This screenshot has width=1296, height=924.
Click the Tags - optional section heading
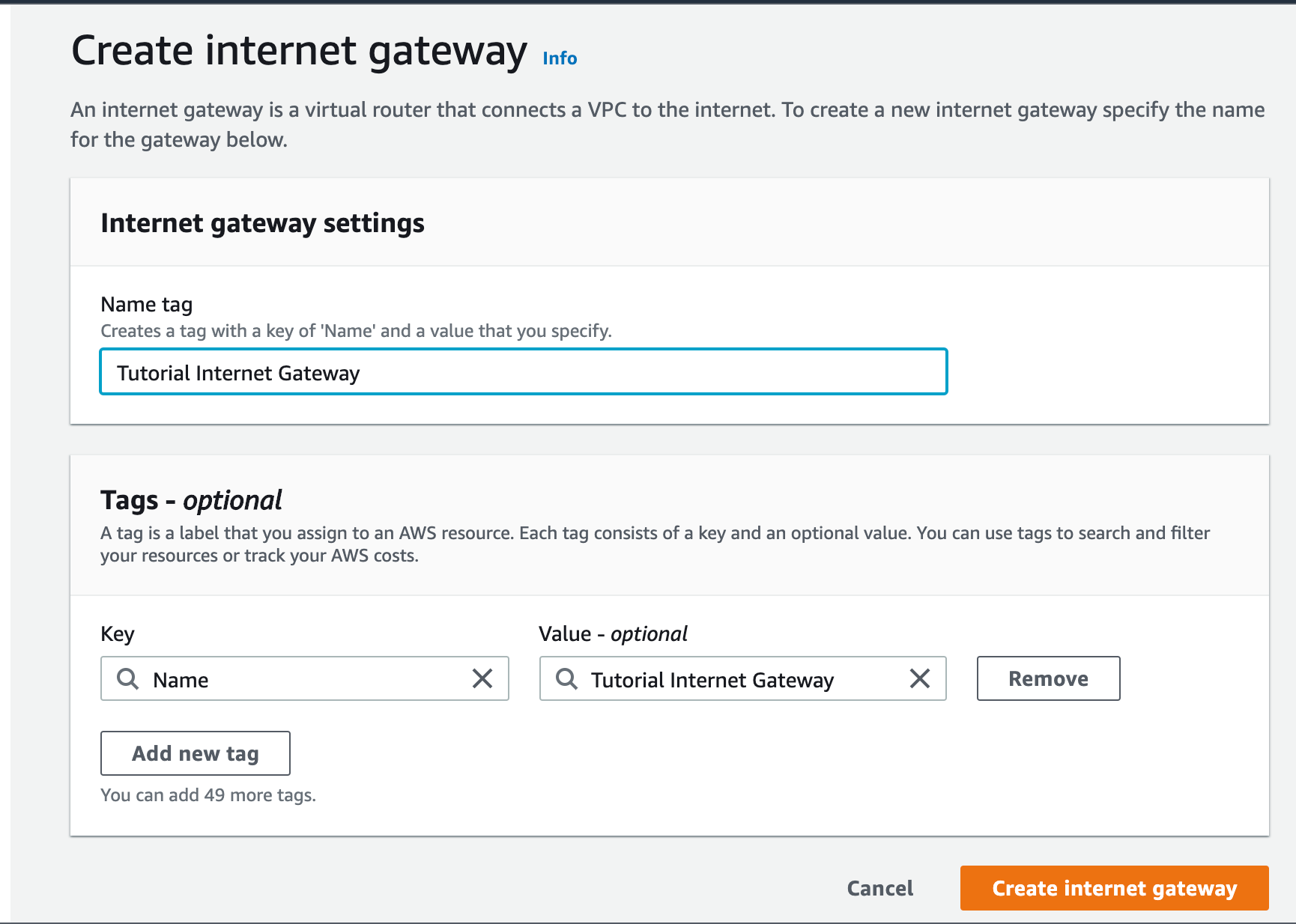tap(191, 500)
